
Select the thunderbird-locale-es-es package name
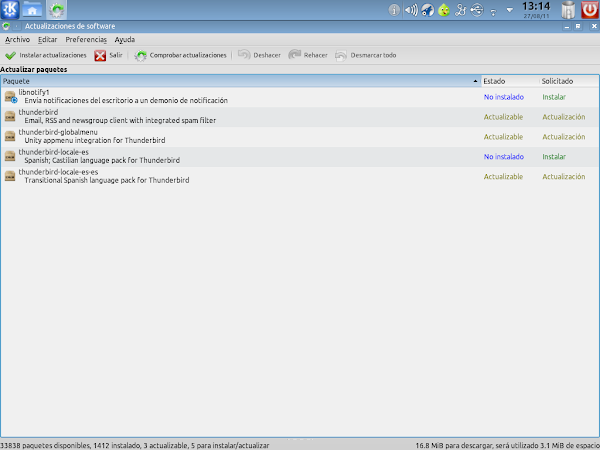[58, 172]
